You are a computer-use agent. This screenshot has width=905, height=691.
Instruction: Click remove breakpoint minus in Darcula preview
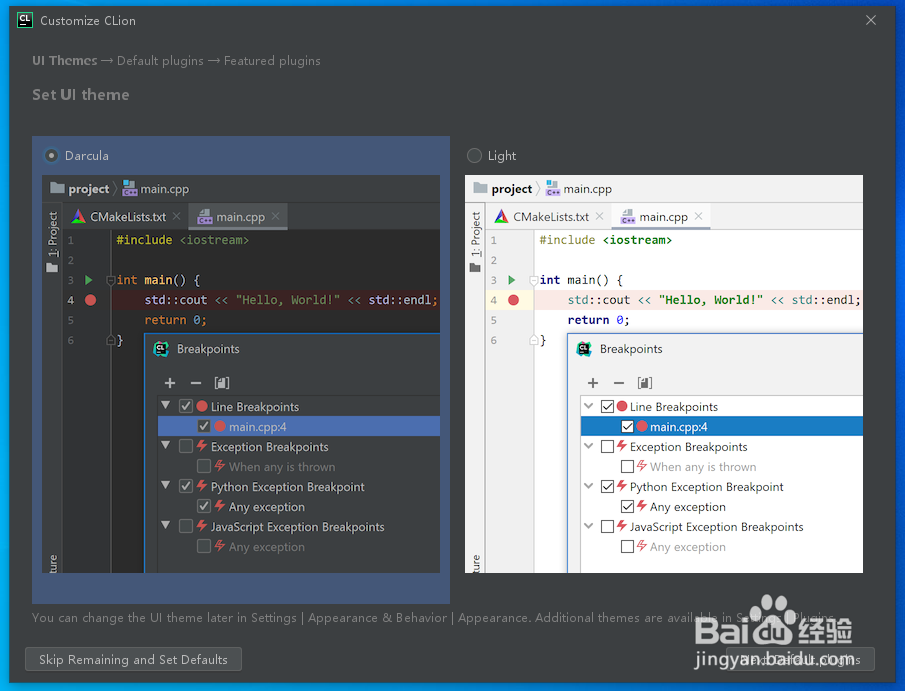coord(196,383)
